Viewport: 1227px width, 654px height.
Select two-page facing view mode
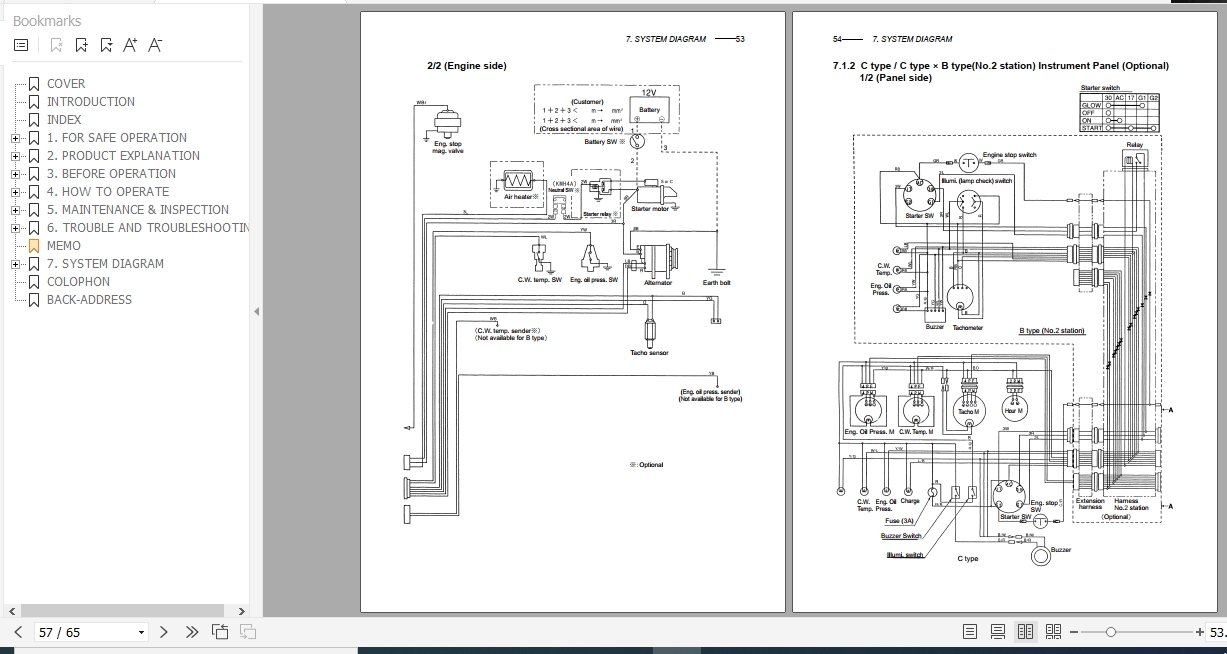point(1024,632)
